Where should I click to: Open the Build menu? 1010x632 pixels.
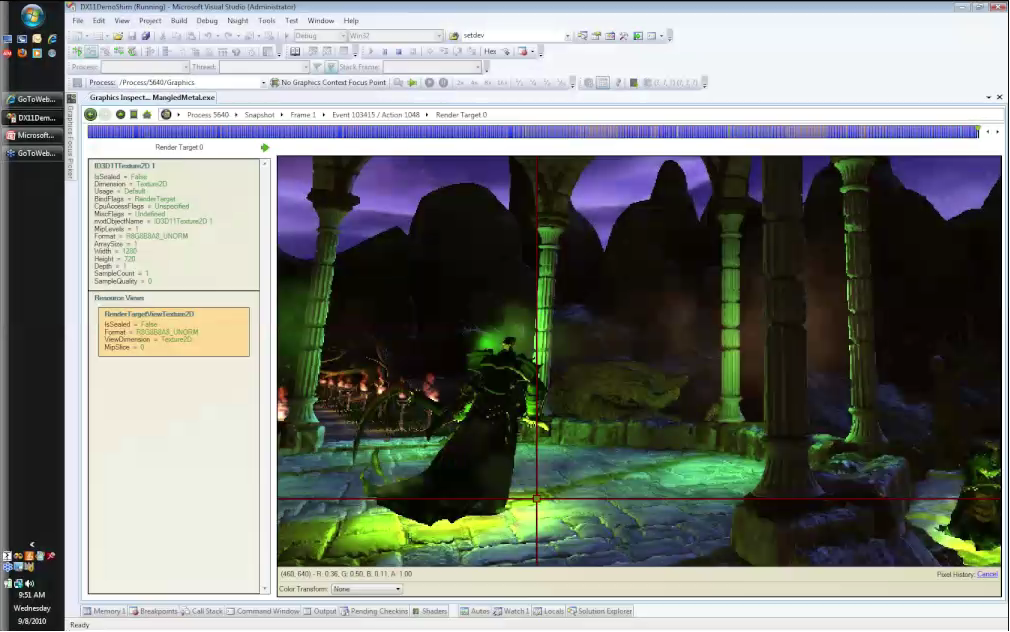[x=178, y=21]
